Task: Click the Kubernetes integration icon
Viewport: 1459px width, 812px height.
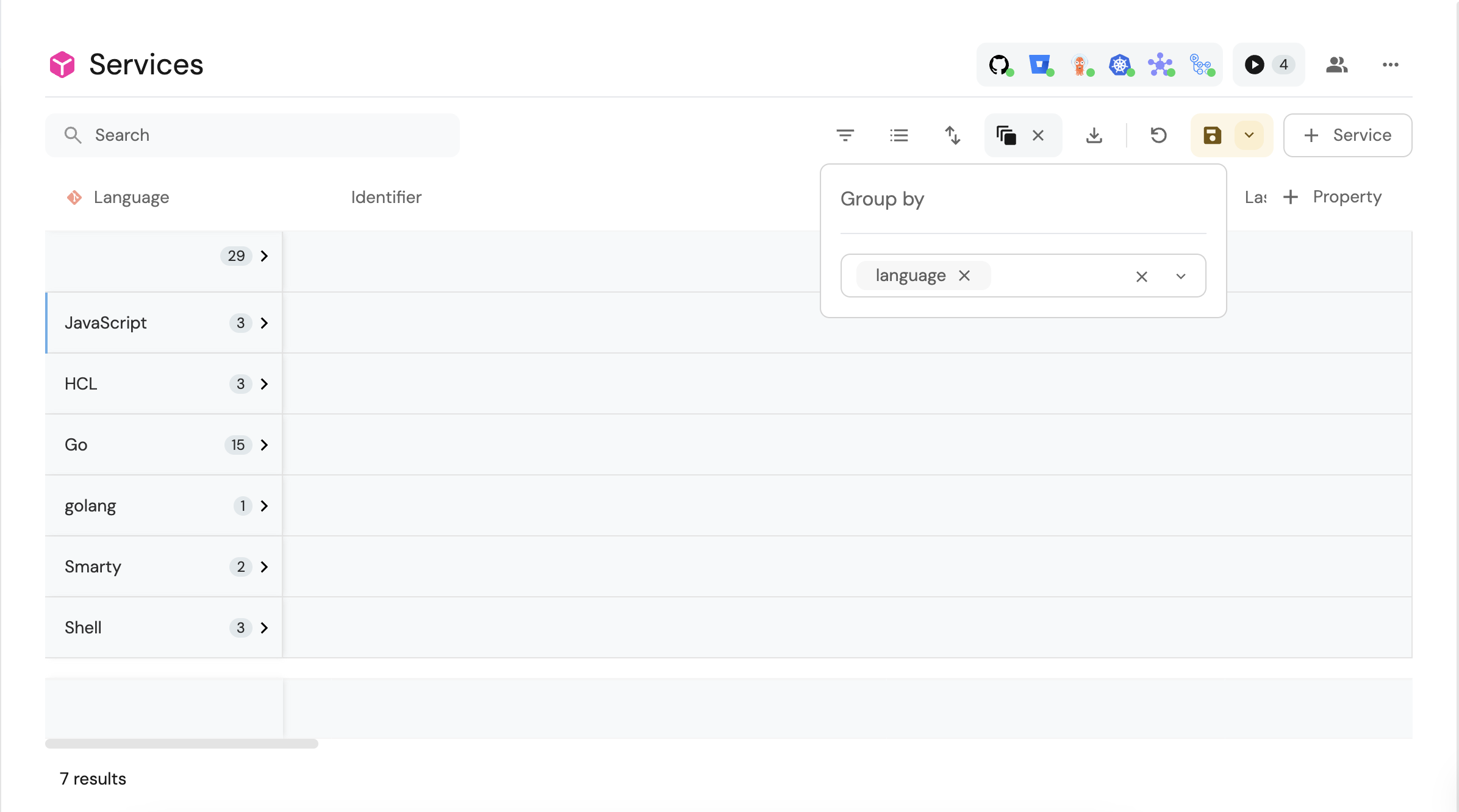Action: (1120, 65)
